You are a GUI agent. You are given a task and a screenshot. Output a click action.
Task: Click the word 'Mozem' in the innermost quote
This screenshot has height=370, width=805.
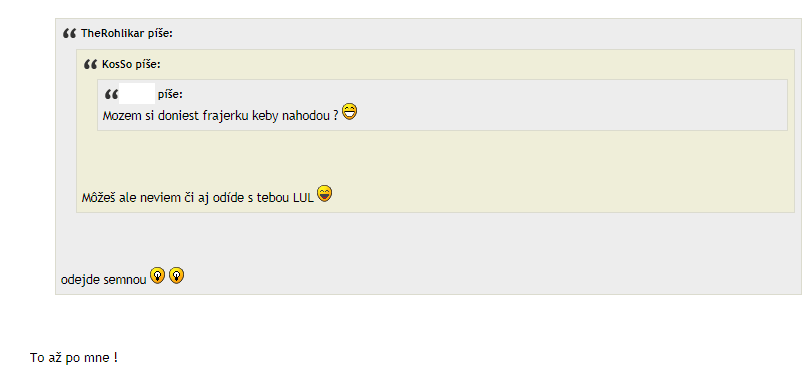(x=118, y=115)
